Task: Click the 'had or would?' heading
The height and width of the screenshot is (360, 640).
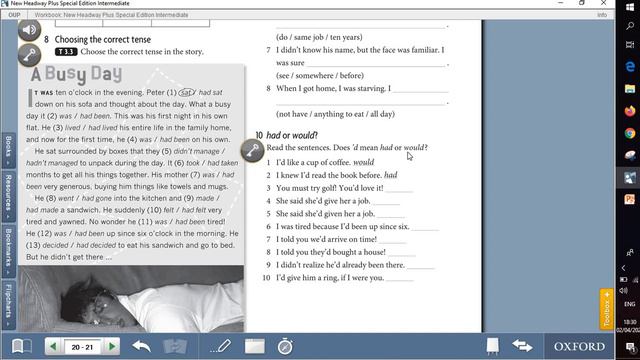Action: pos(292,135)
